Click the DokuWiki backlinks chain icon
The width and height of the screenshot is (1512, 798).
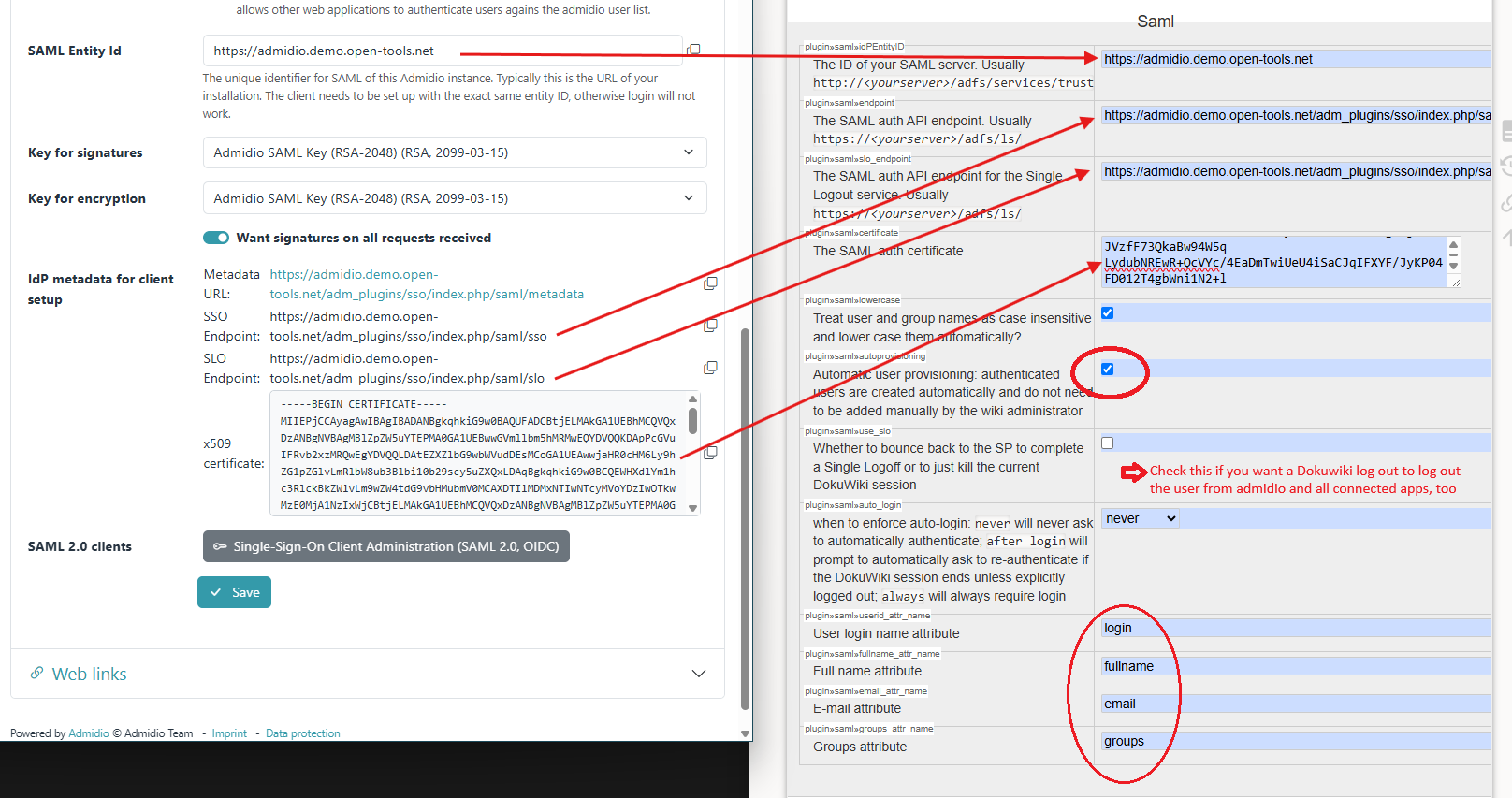tap(1505, 203)
